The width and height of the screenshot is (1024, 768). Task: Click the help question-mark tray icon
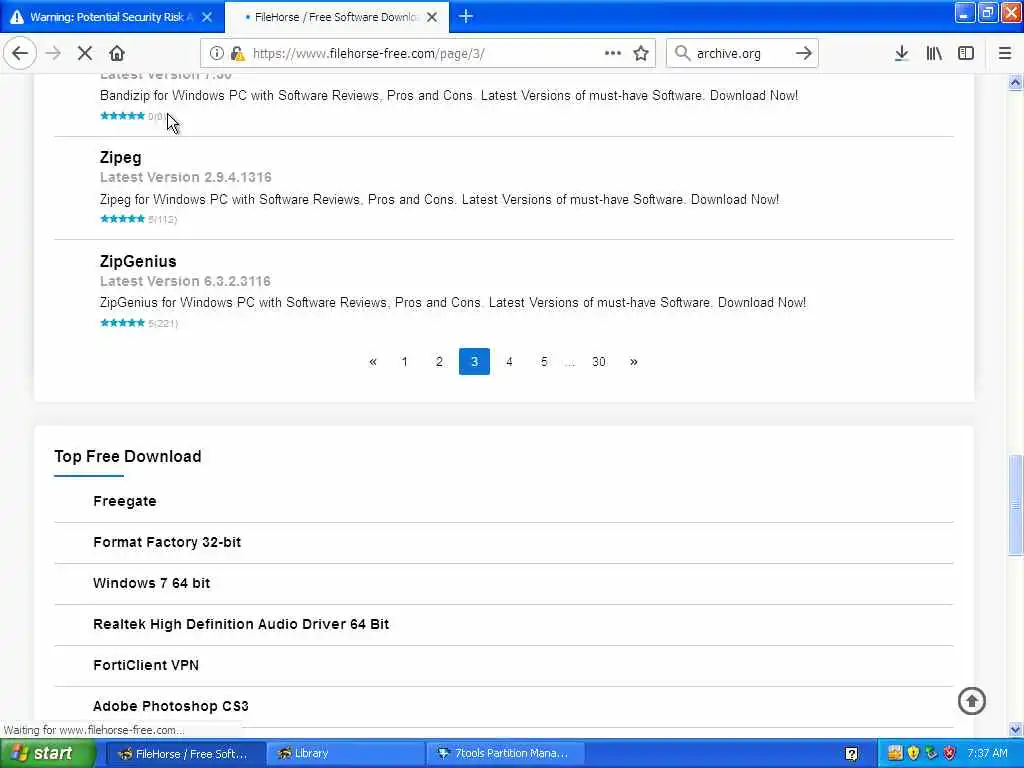(x=852, y=754)
